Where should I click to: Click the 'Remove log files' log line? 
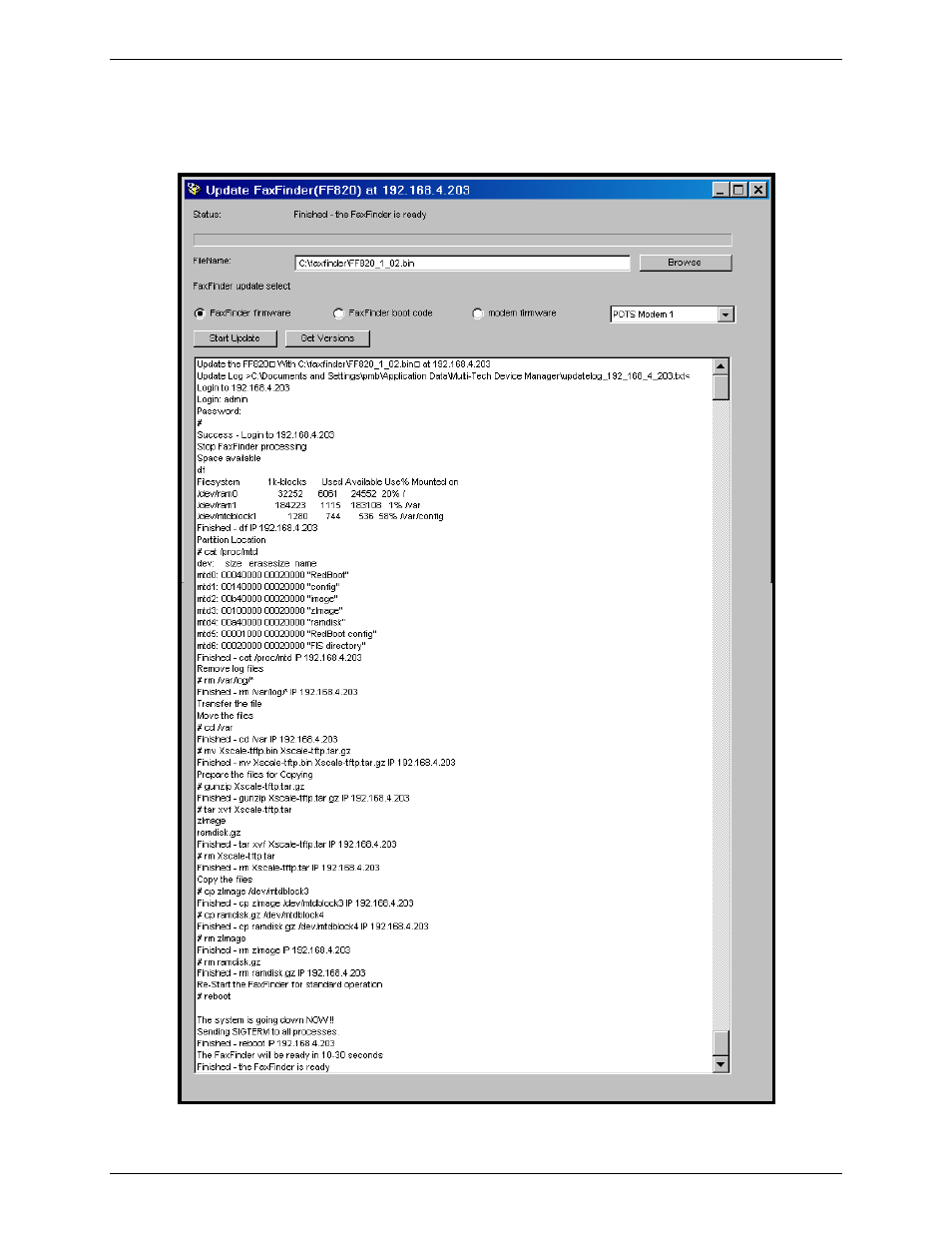click(x=230, y=669)
